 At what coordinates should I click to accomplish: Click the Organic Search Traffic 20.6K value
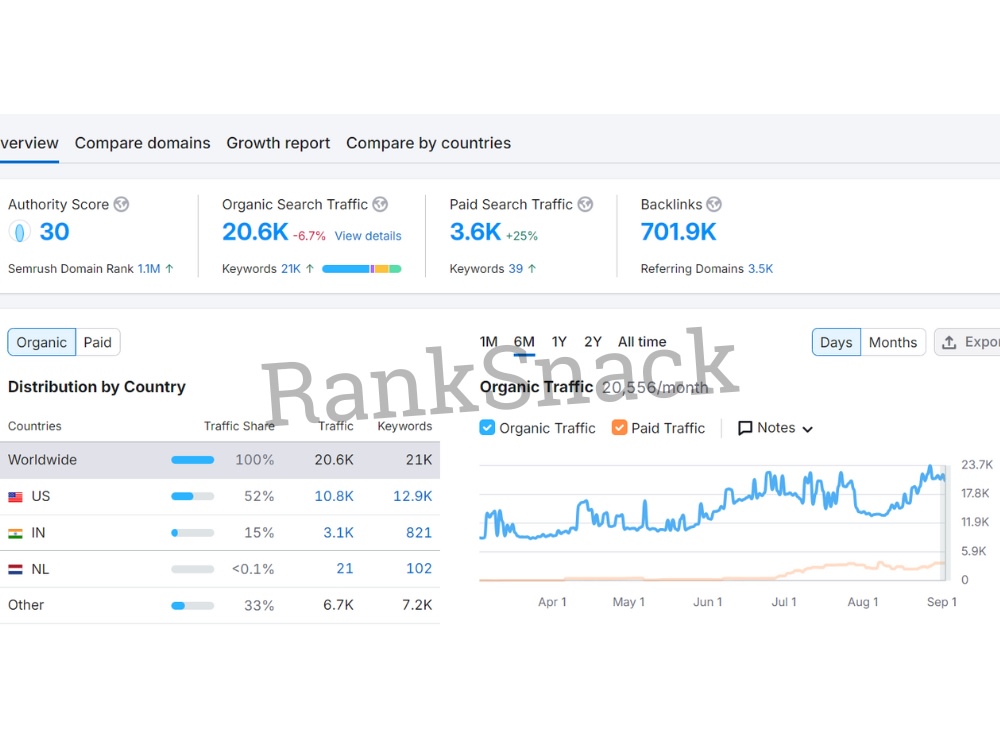pyautogui.click(x=255, y=232)
